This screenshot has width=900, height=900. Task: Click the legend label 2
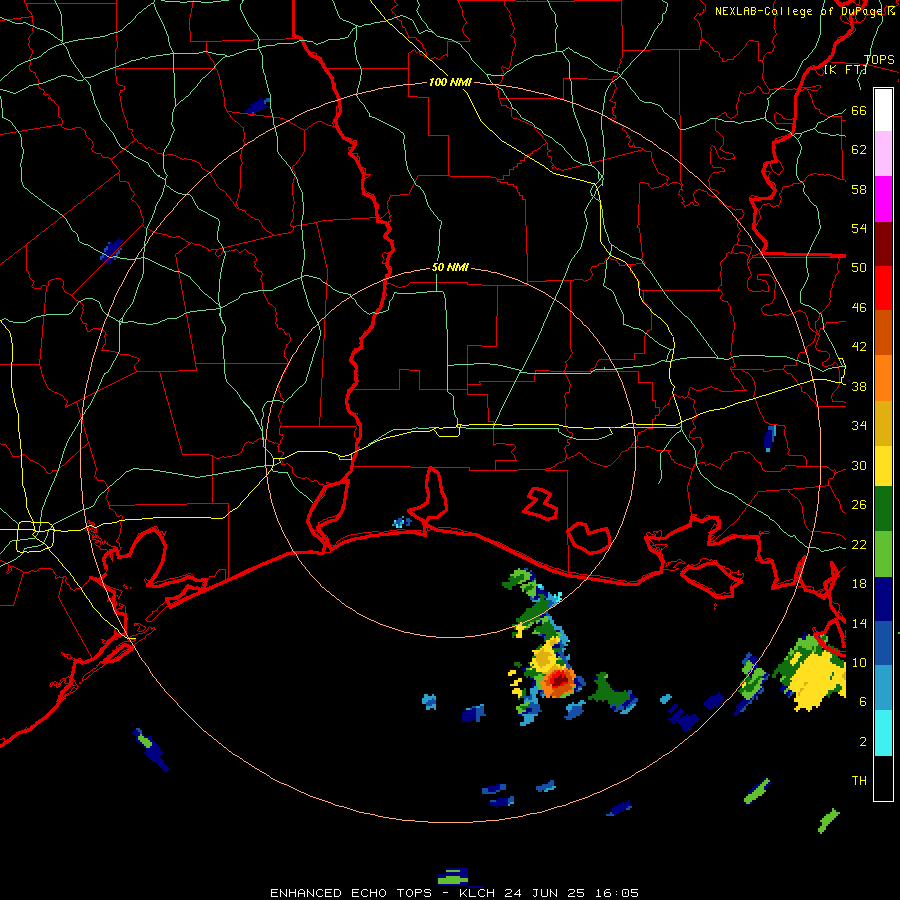pos(863,741)
